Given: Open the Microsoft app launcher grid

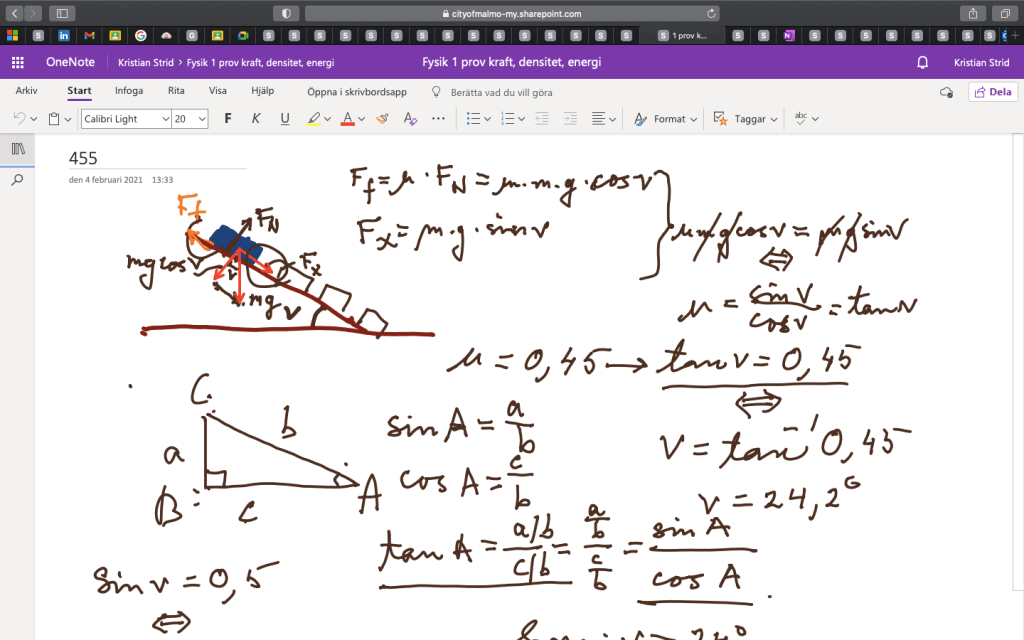Looking at the screenshot, I should 17,62.
